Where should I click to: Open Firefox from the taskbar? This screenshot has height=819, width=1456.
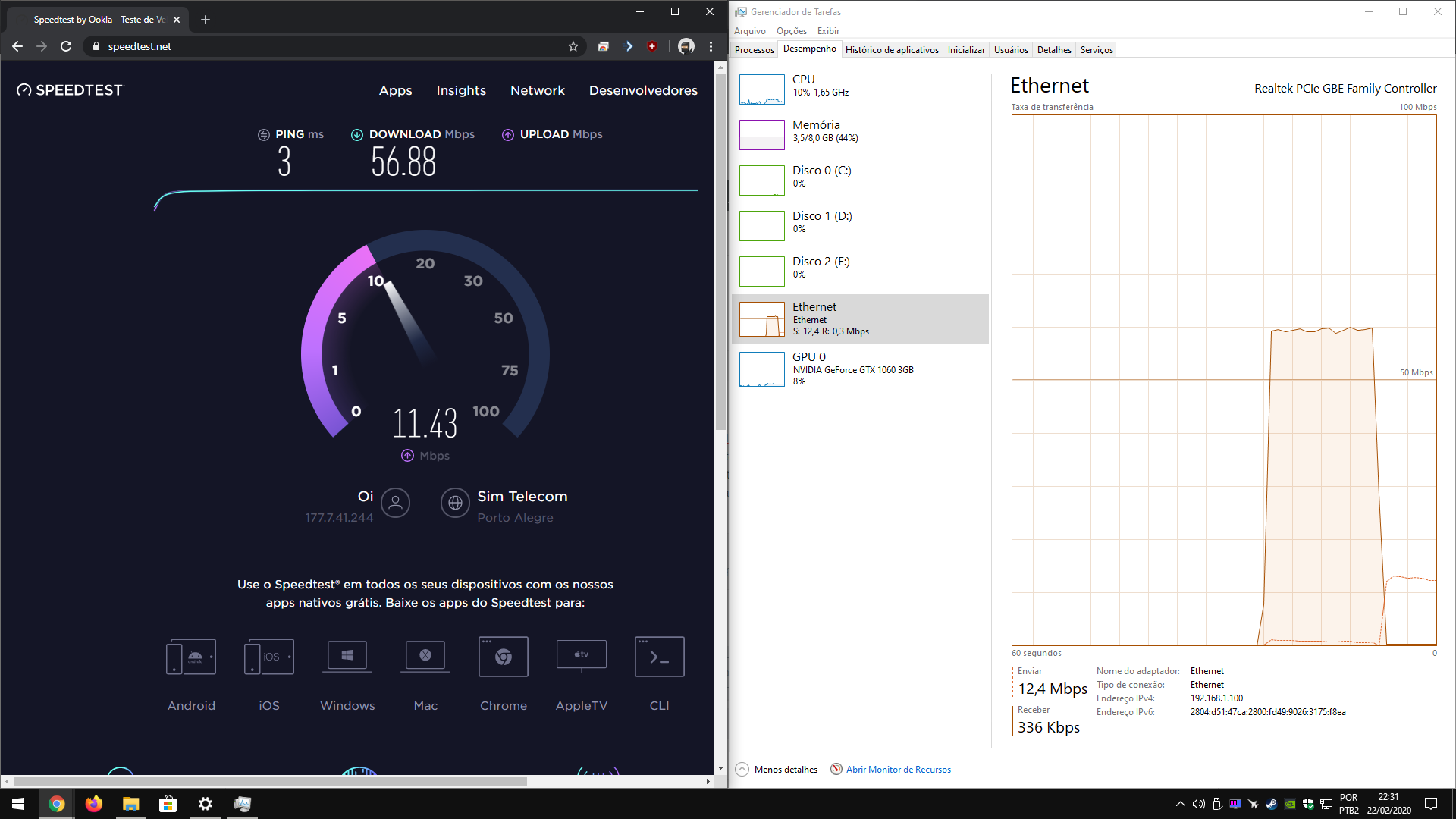[x=94, y=804]
